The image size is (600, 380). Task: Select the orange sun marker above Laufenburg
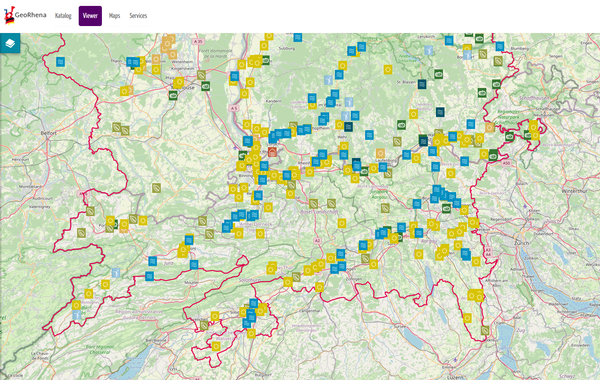click(x=380, y=153)
